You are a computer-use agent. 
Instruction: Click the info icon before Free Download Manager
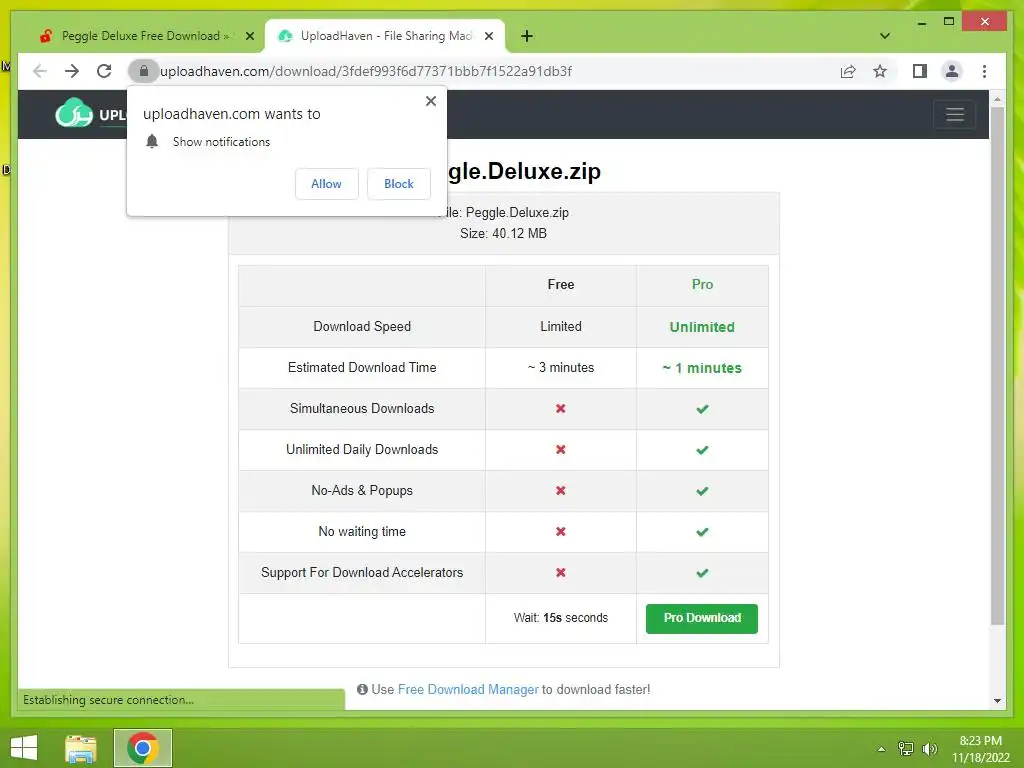(x=362, y=690)
